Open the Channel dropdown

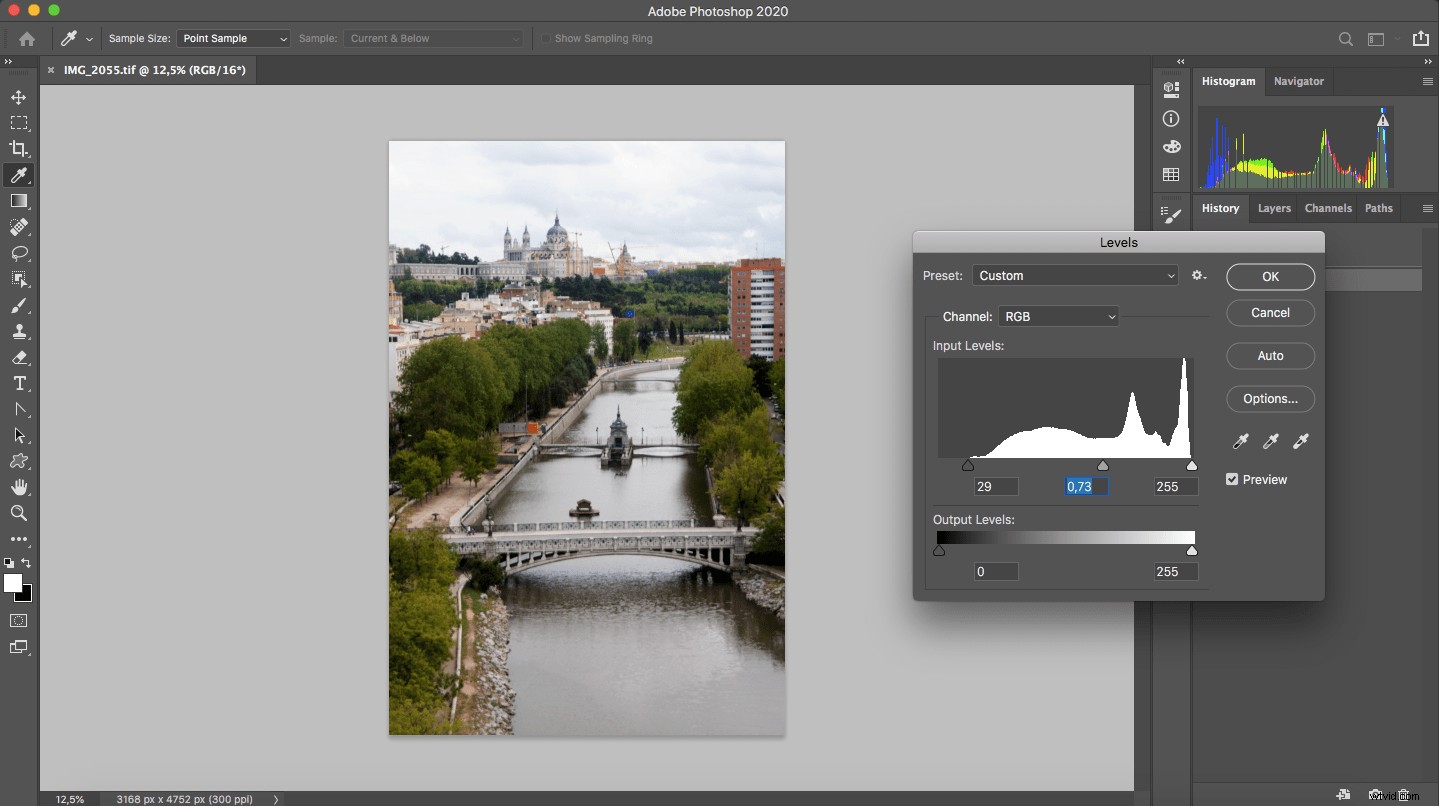click(1059, 317)
